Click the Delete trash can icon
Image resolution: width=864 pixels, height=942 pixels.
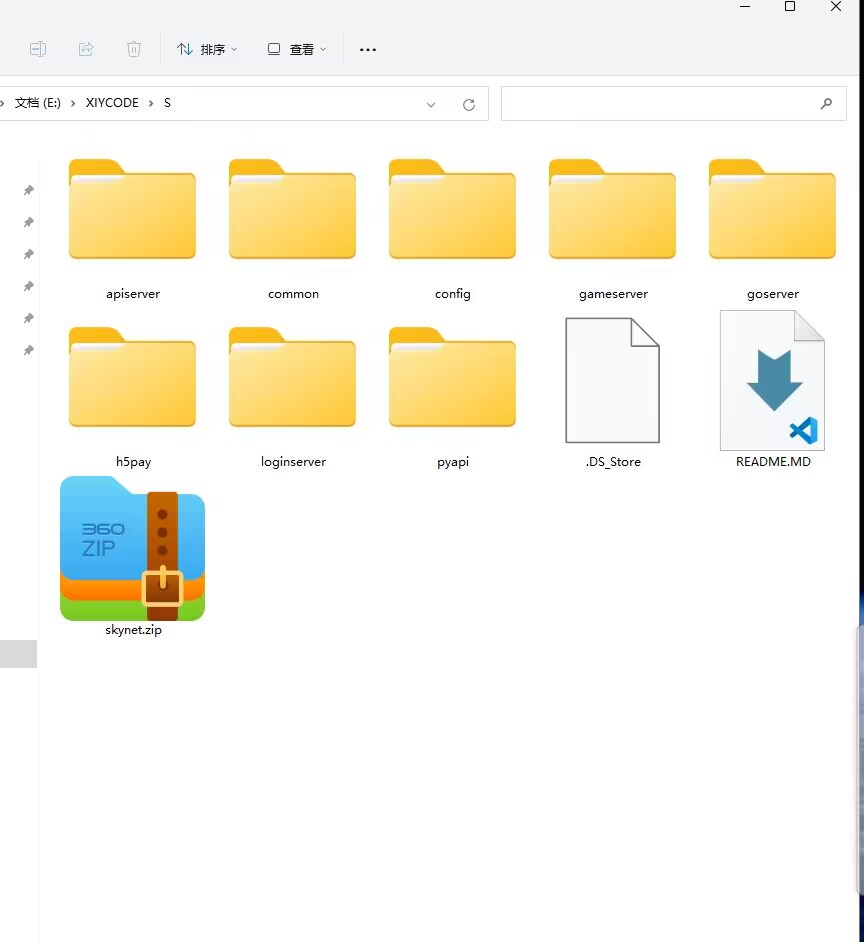pyautogui.click(x=134, y=49)
